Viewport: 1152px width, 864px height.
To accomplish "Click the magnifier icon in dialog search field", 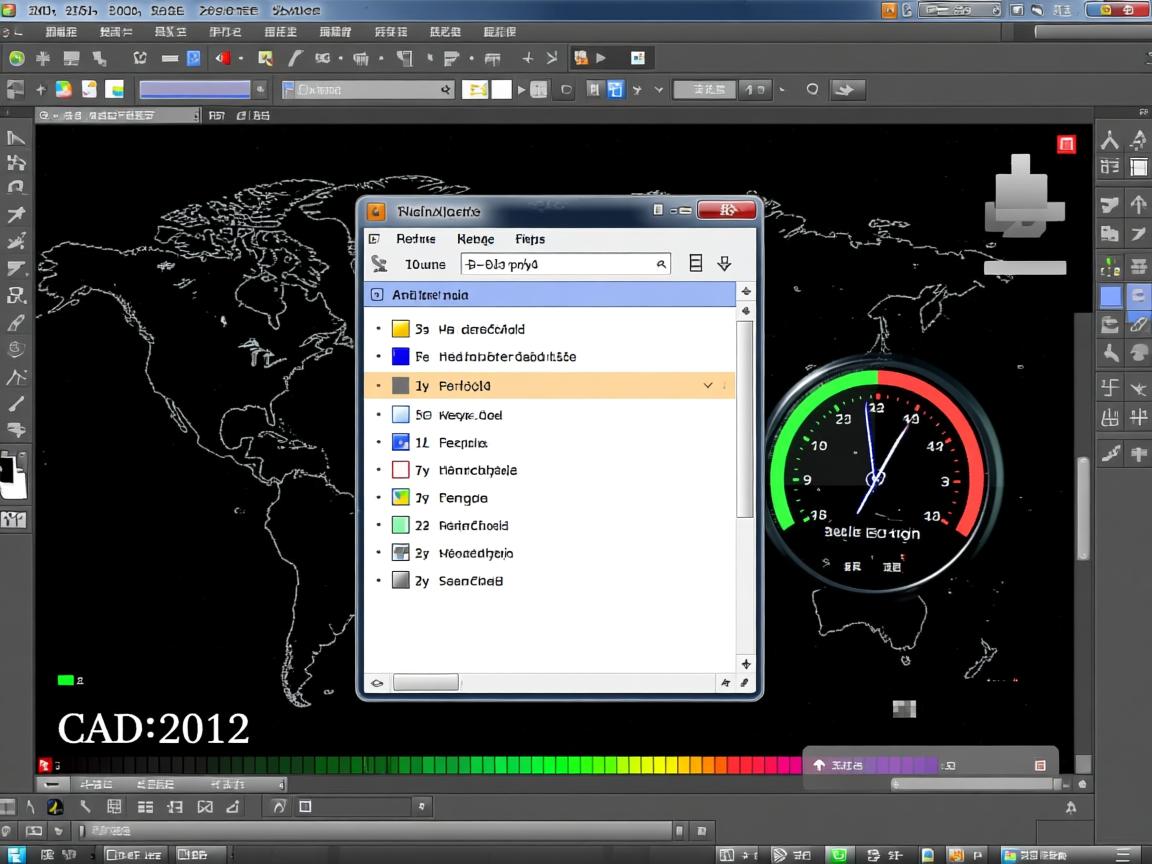I will (x=661, y=264).
